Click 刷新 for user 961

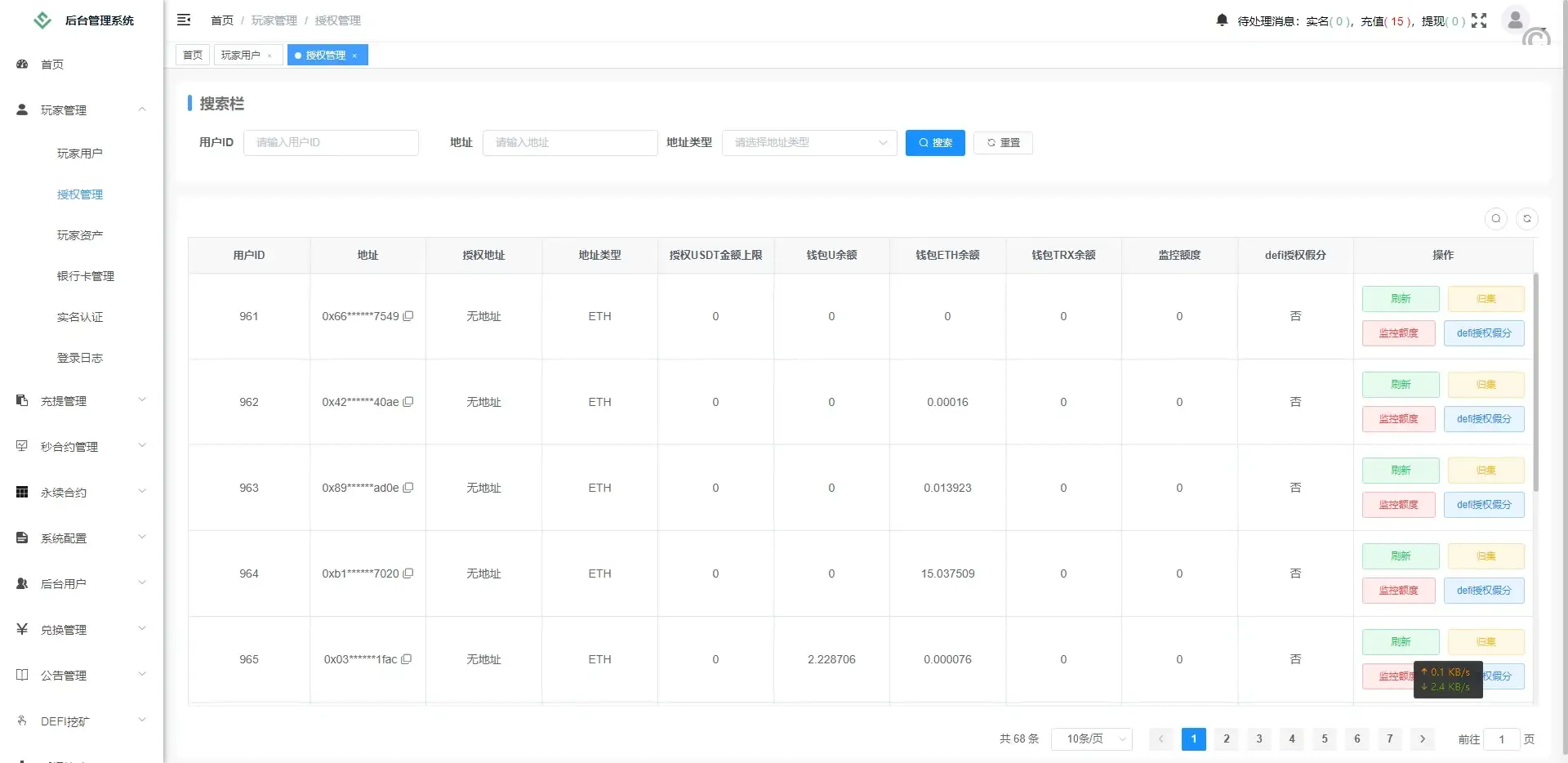[x=1401, y=299]
